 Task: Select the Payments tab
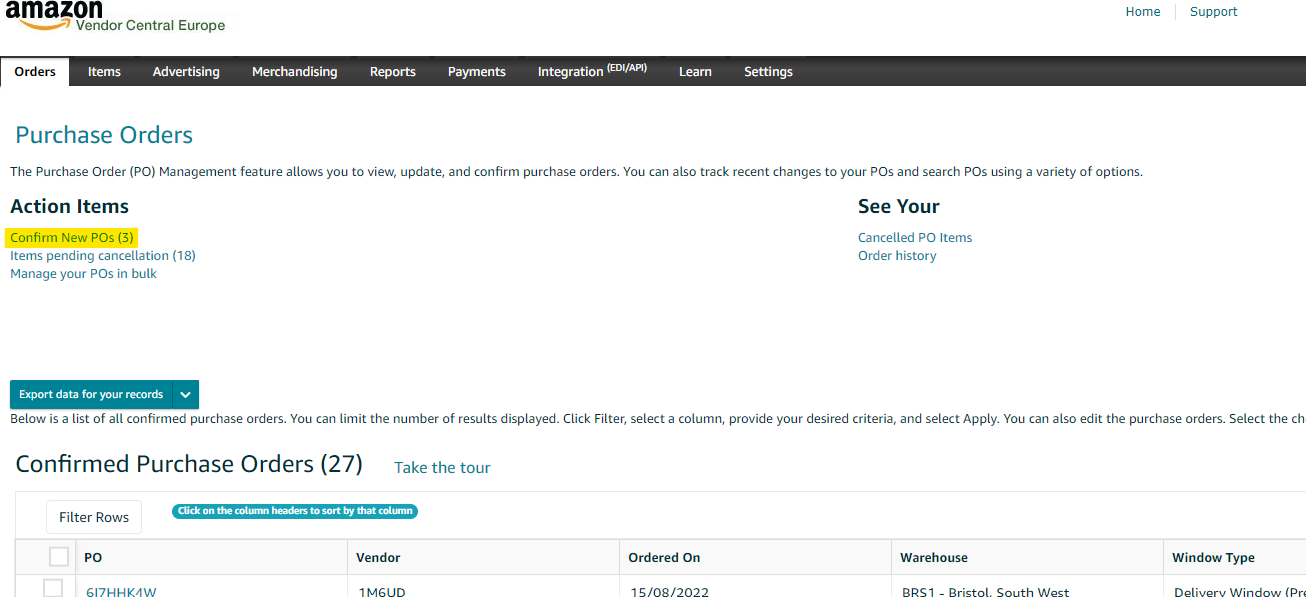click(477, 72)
